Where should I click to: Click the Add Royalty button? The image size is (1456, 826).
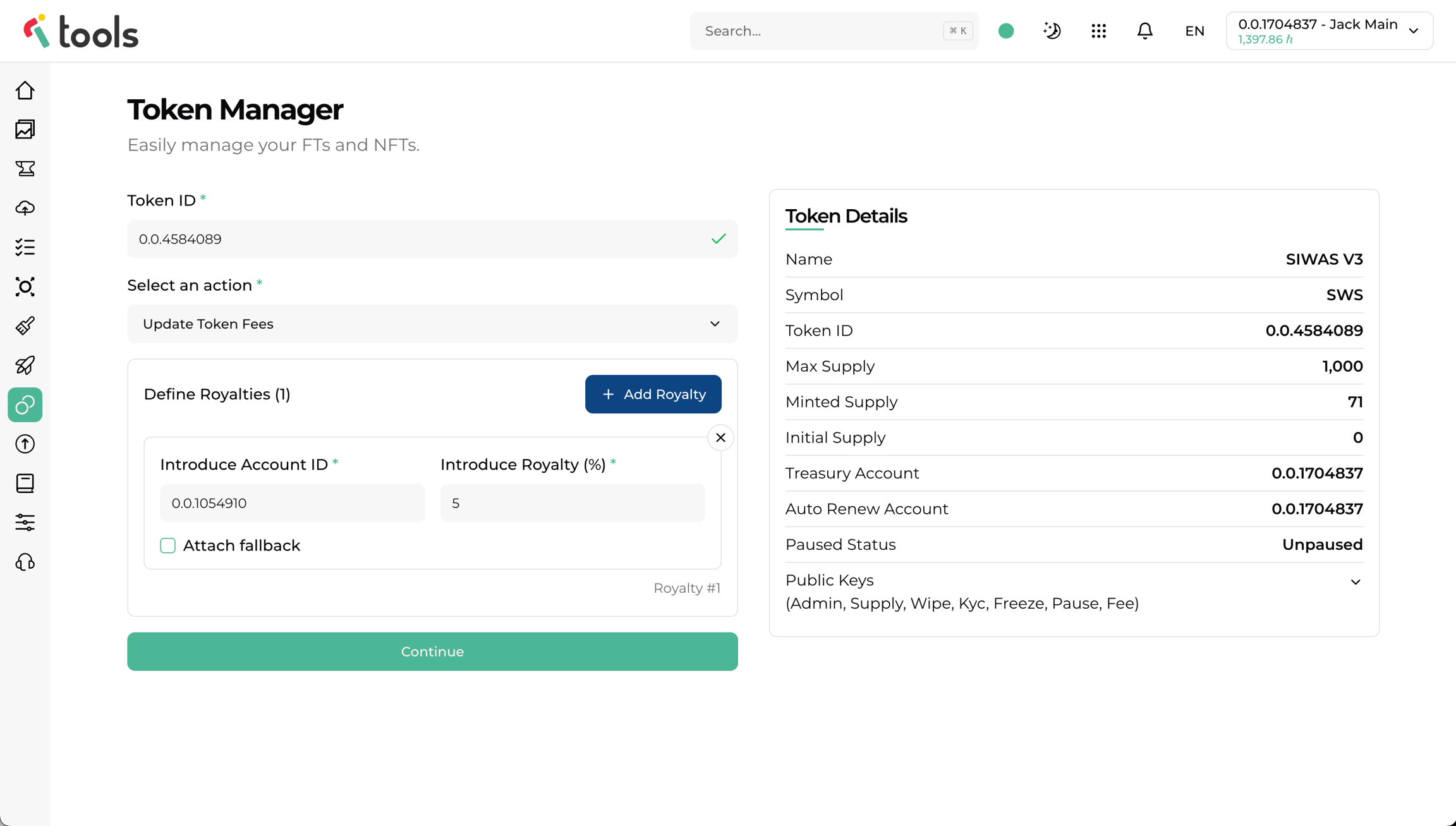[653, 394]
